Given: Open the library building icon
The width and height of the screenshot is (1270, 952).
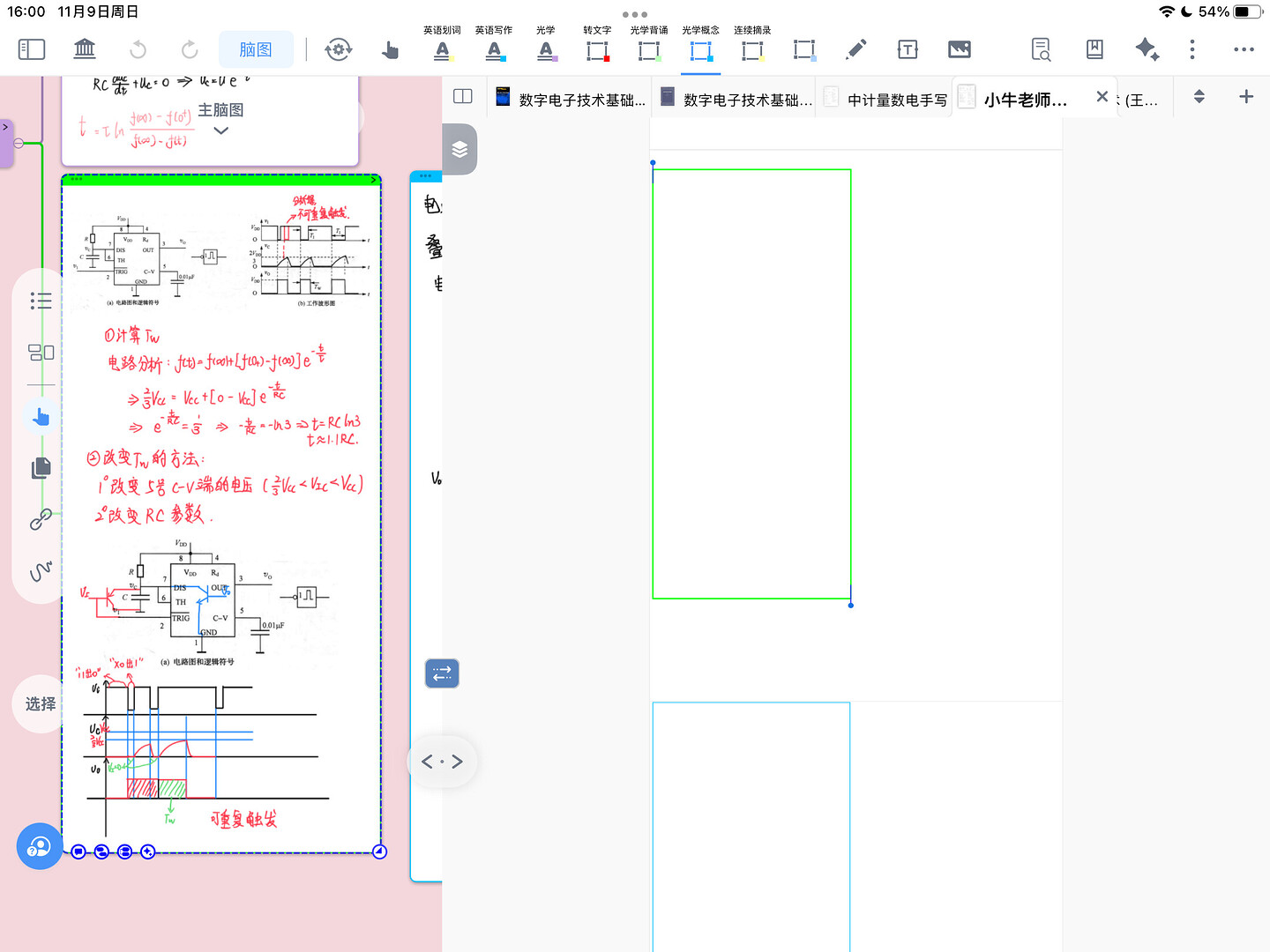Looking at the screenshot, I should pyautogui.click(x=85, y=49).
